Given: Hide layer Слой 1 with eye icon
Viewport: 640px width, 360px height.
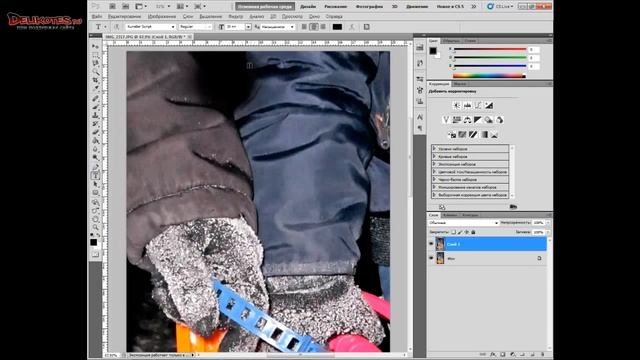Looking at the screenshot, I should click(431, 244).
